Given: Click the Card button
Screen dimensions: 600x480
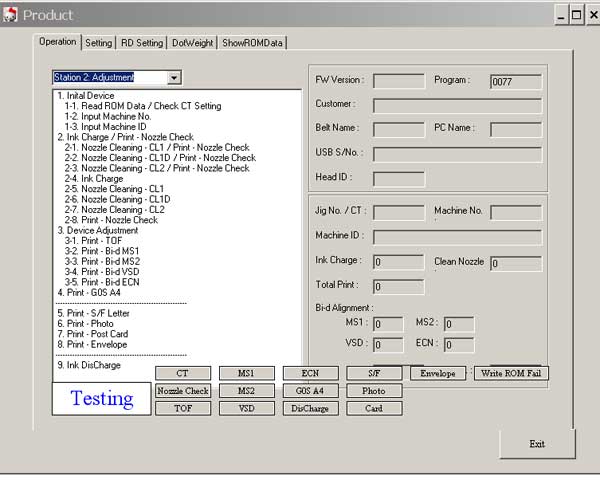Looking at the screenshot, I should (374, 408).
